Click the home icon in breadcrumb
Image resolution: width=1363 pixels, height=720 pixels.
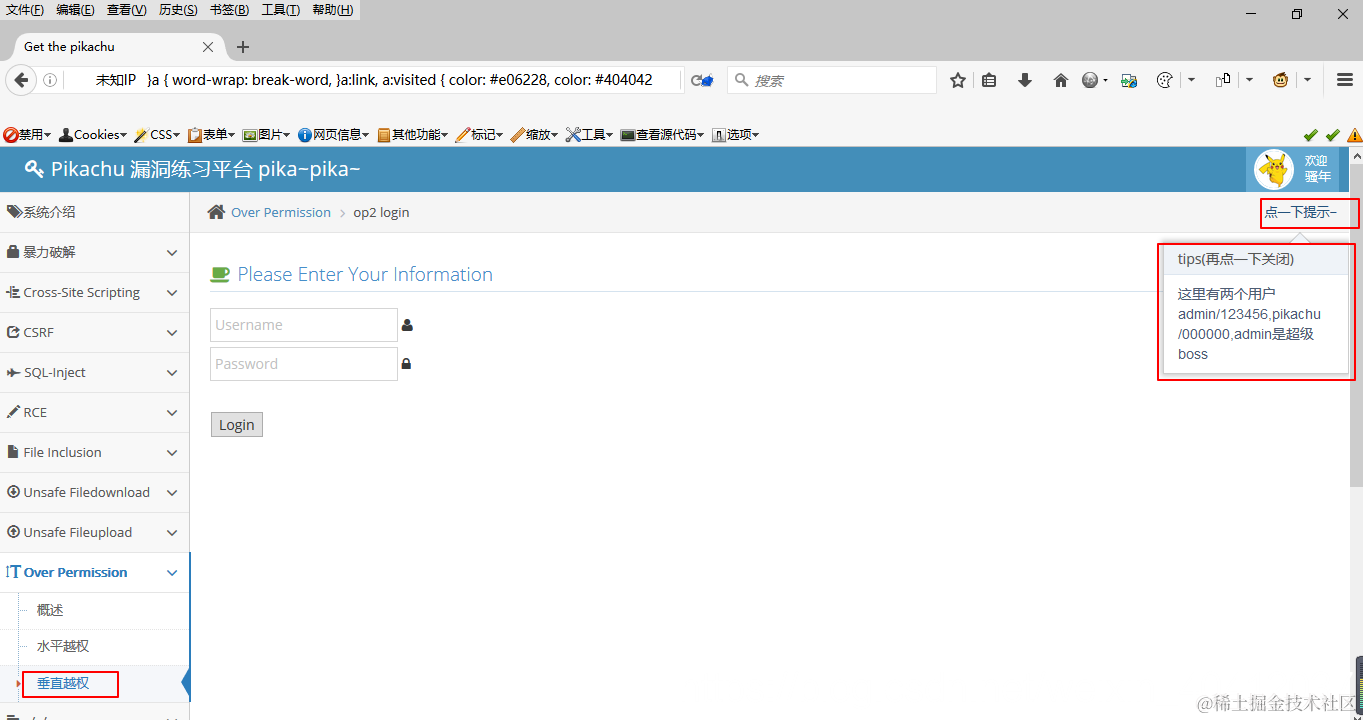click(216, 212)
